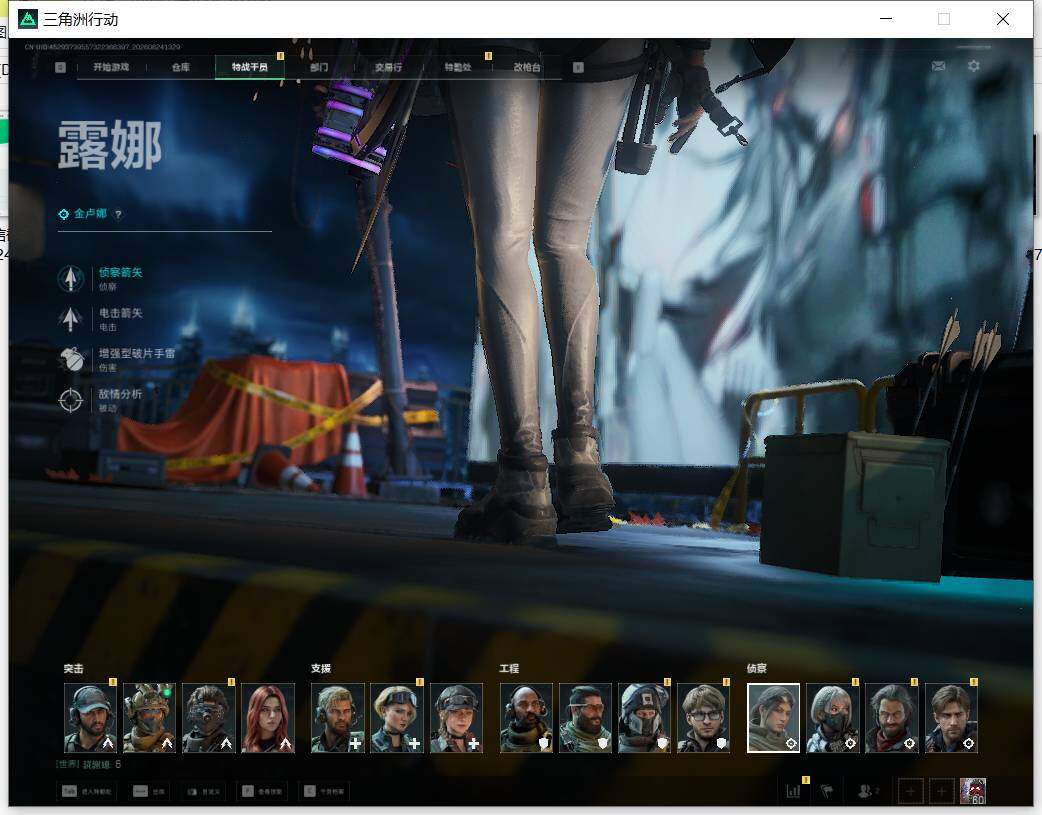
Task: Click the first empty squad slot plus
Action: 910,791
